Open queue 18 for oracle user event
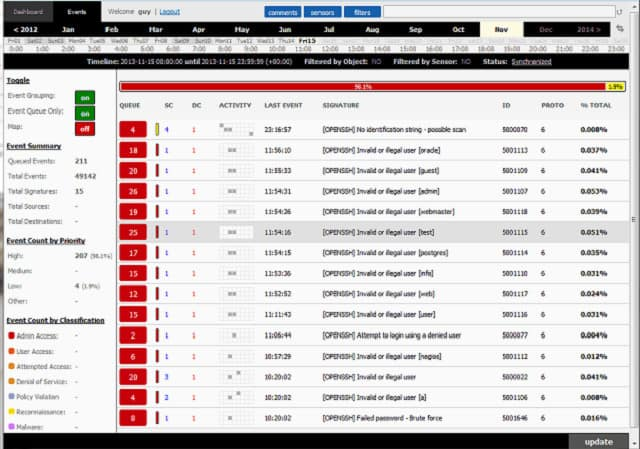The width and height of the screenshot is (640, 449). click(x=133, y=150)
